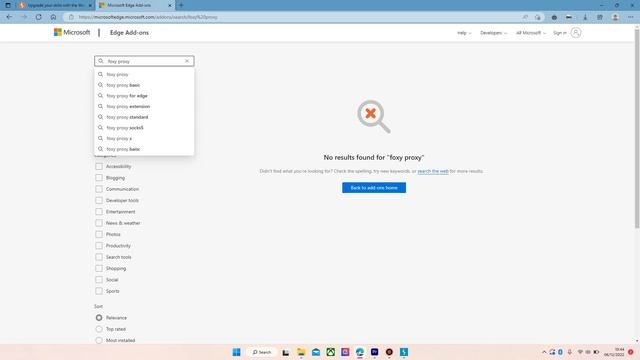Click the account avatar next to Sign in

tap(576, 33)
